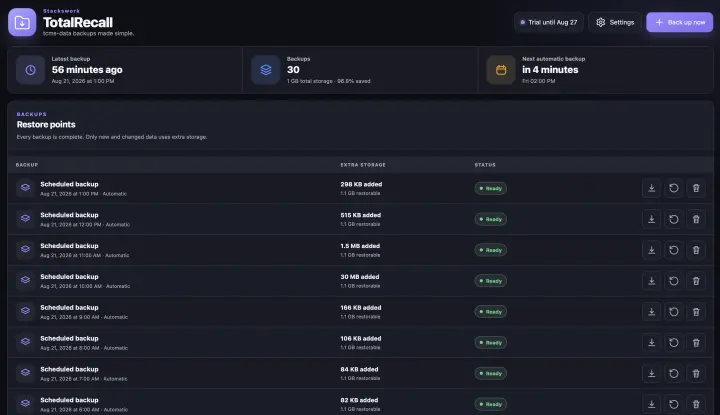The height and width of the screenshot is (415, 720).
Task: Download the 12:00 PM scheduled backup
Action: tap(651, 219)
